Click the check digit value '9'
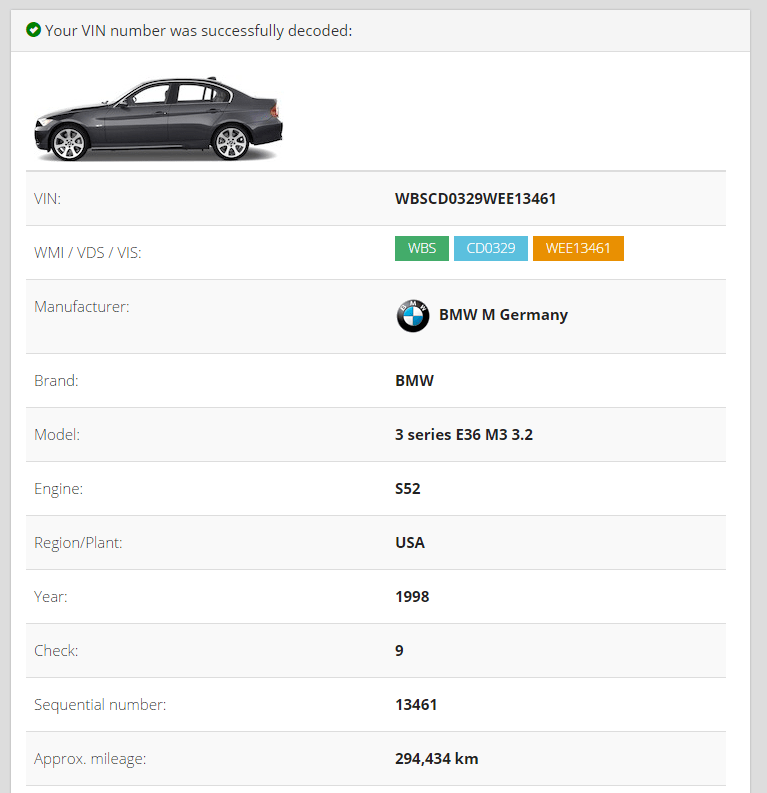This screenshot has height=793, width=767. pos(399,650)
